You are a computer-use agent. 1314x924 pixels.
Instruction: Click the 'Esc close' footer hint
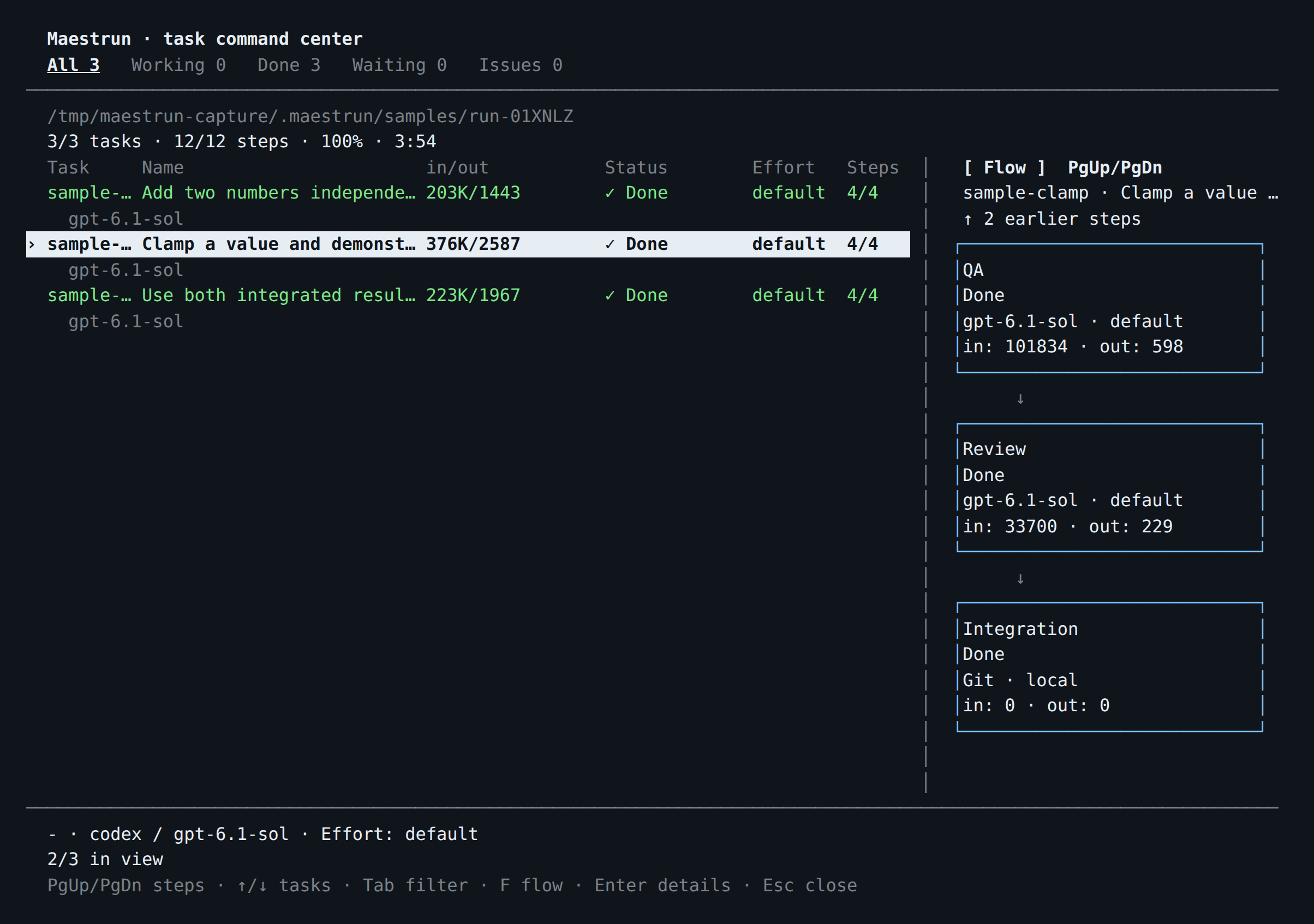click(810, 886)
